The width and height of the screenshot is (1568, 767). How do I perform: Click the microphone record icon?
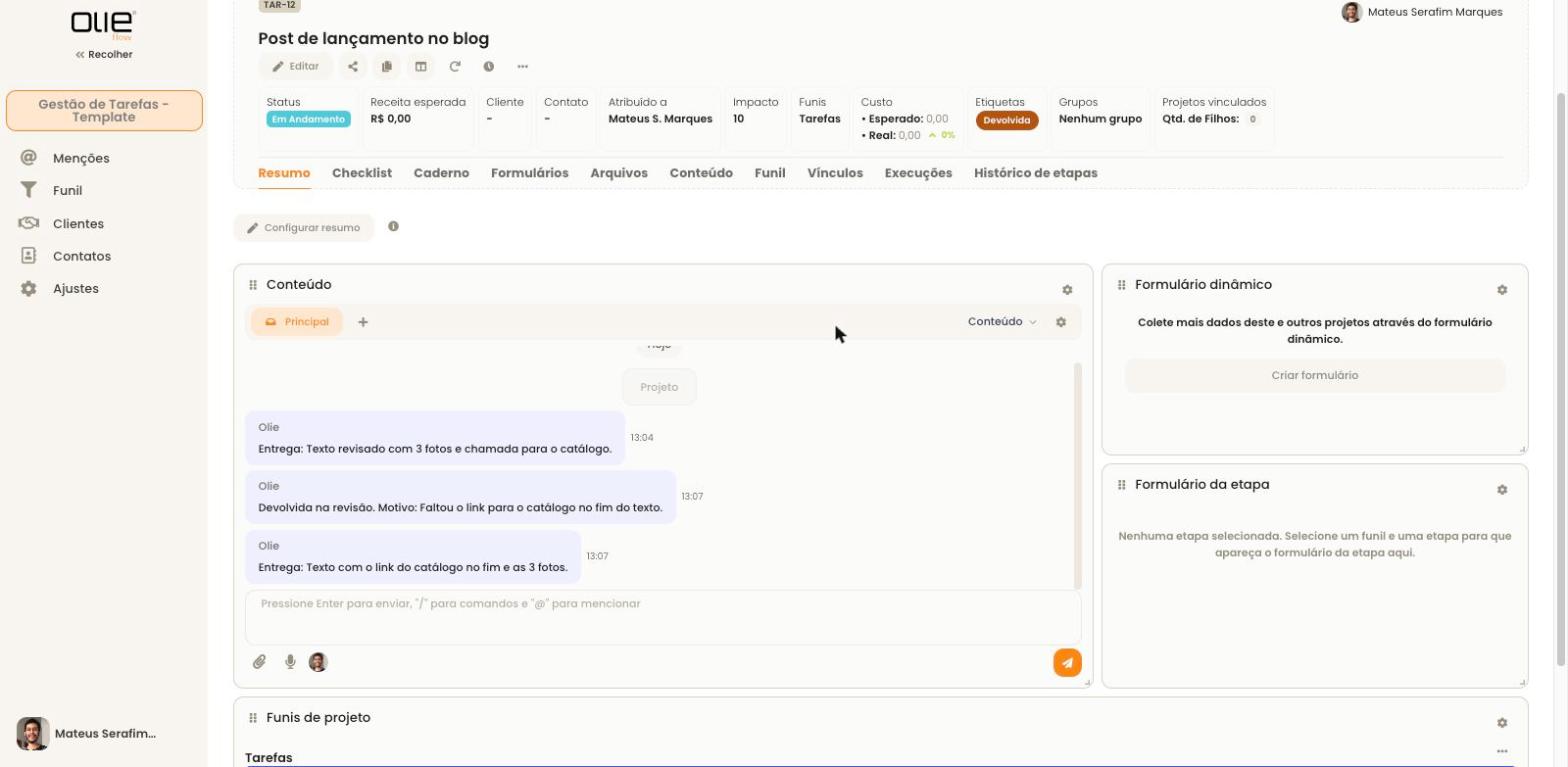click(x=290, y=662)
